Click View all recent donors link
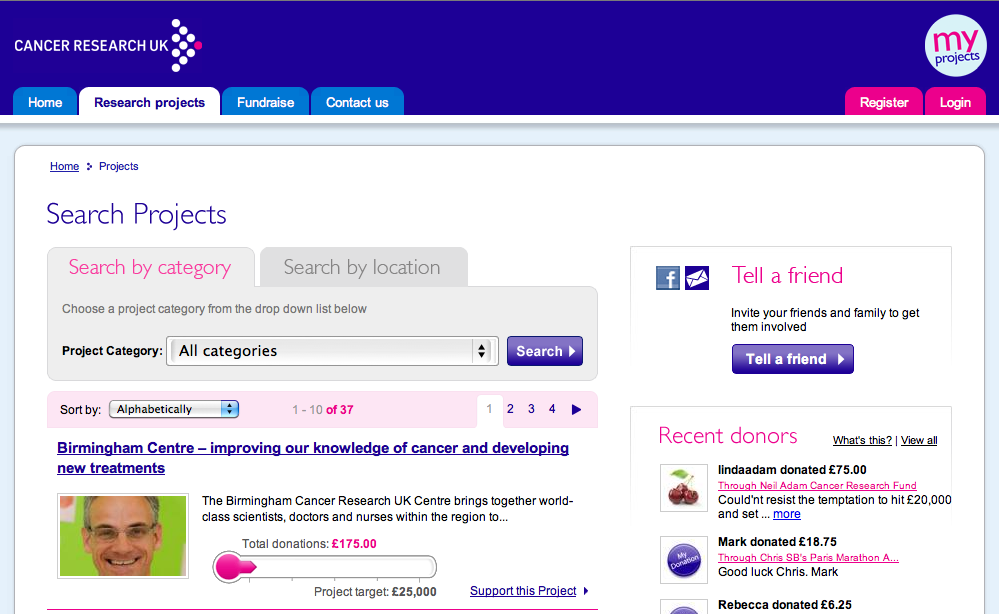This screenshot has height=614, width=999. 919,440
